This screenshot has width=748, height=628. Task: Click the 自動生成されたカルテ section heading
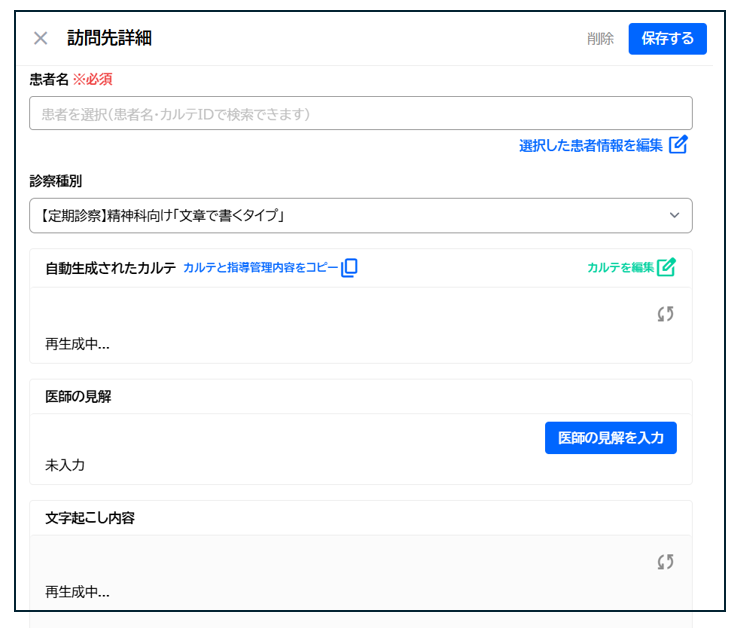(x=110, y=268)
